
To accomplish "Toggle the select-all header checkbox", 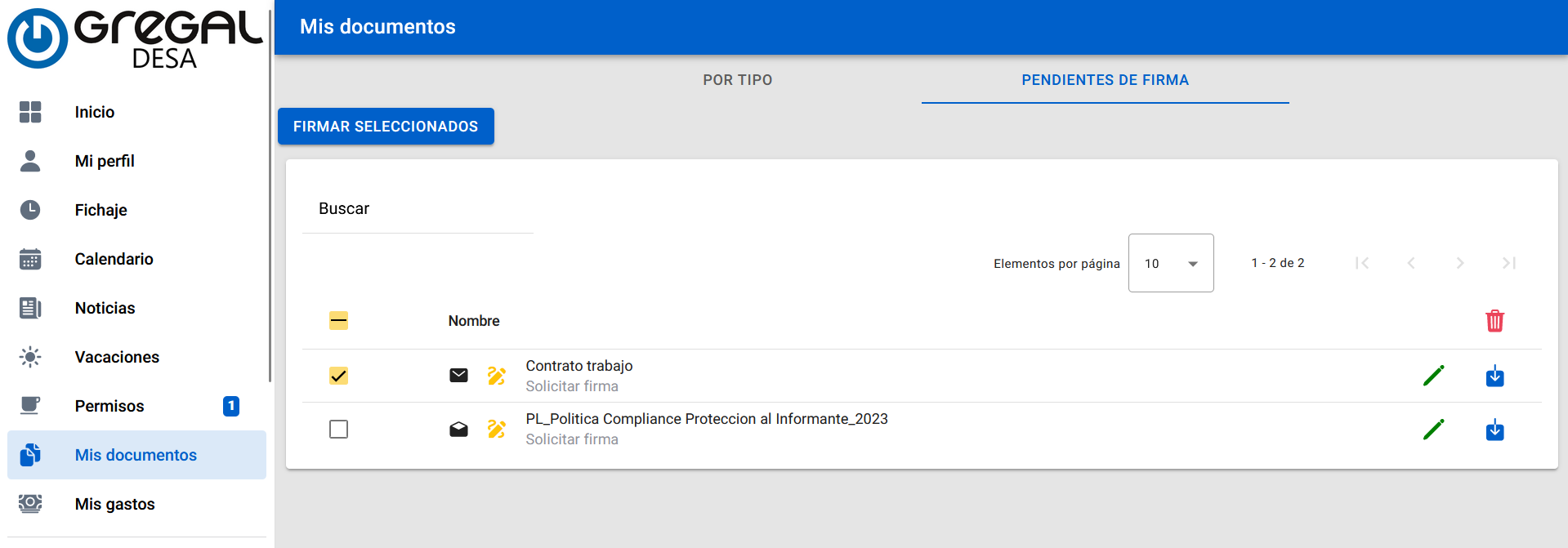I will (x=338, y=321).
